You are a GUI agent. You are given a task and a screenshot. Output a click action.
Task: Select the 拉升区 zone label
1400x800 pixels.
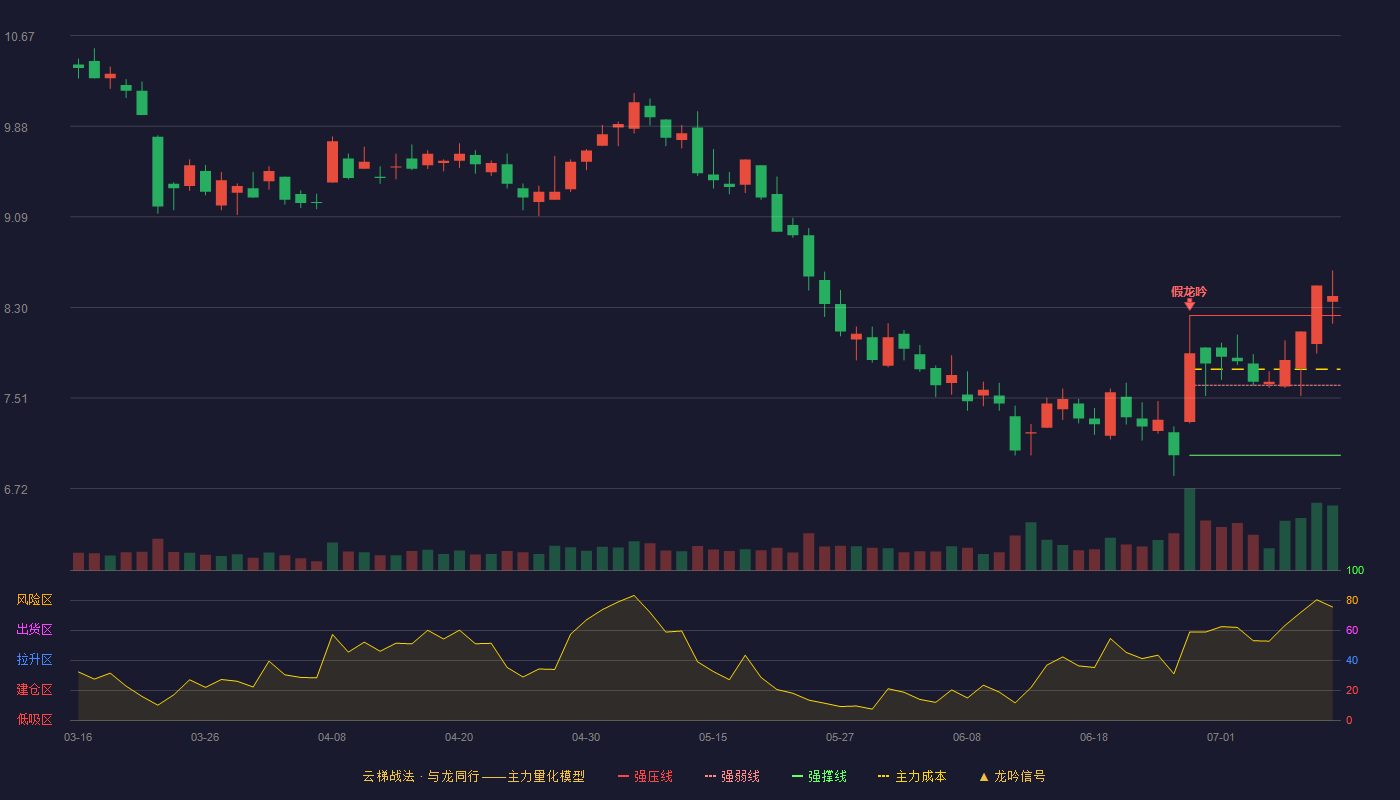pyautogui.click(x=35, y=660)
